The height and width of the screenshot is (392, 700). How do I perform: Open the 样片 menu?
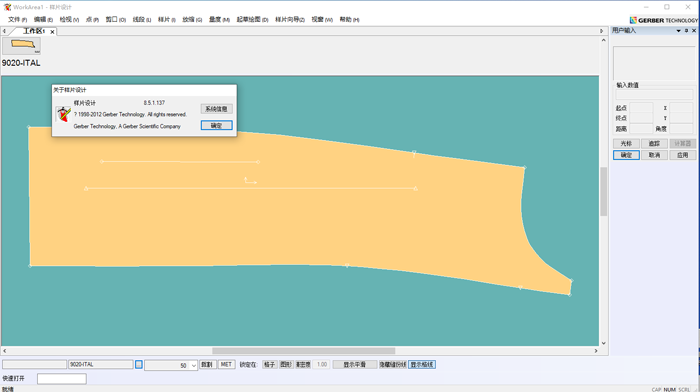[167, 20]
